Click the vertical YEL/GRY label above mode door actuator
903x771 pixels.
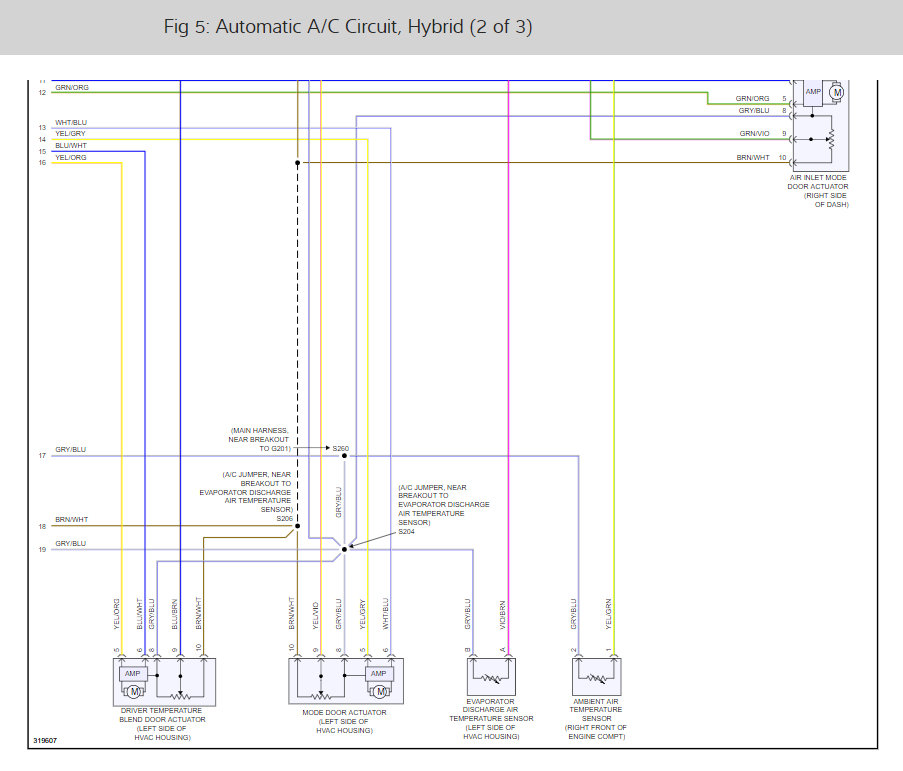pos(363,614)
